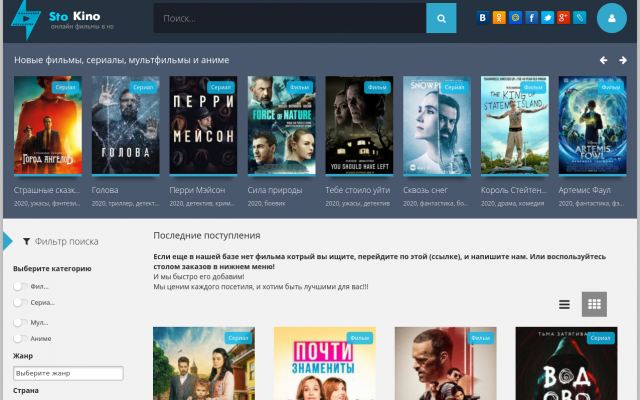Open the Город ангелов poster
This screenshot has width=640, height=400.
point(48,125)
